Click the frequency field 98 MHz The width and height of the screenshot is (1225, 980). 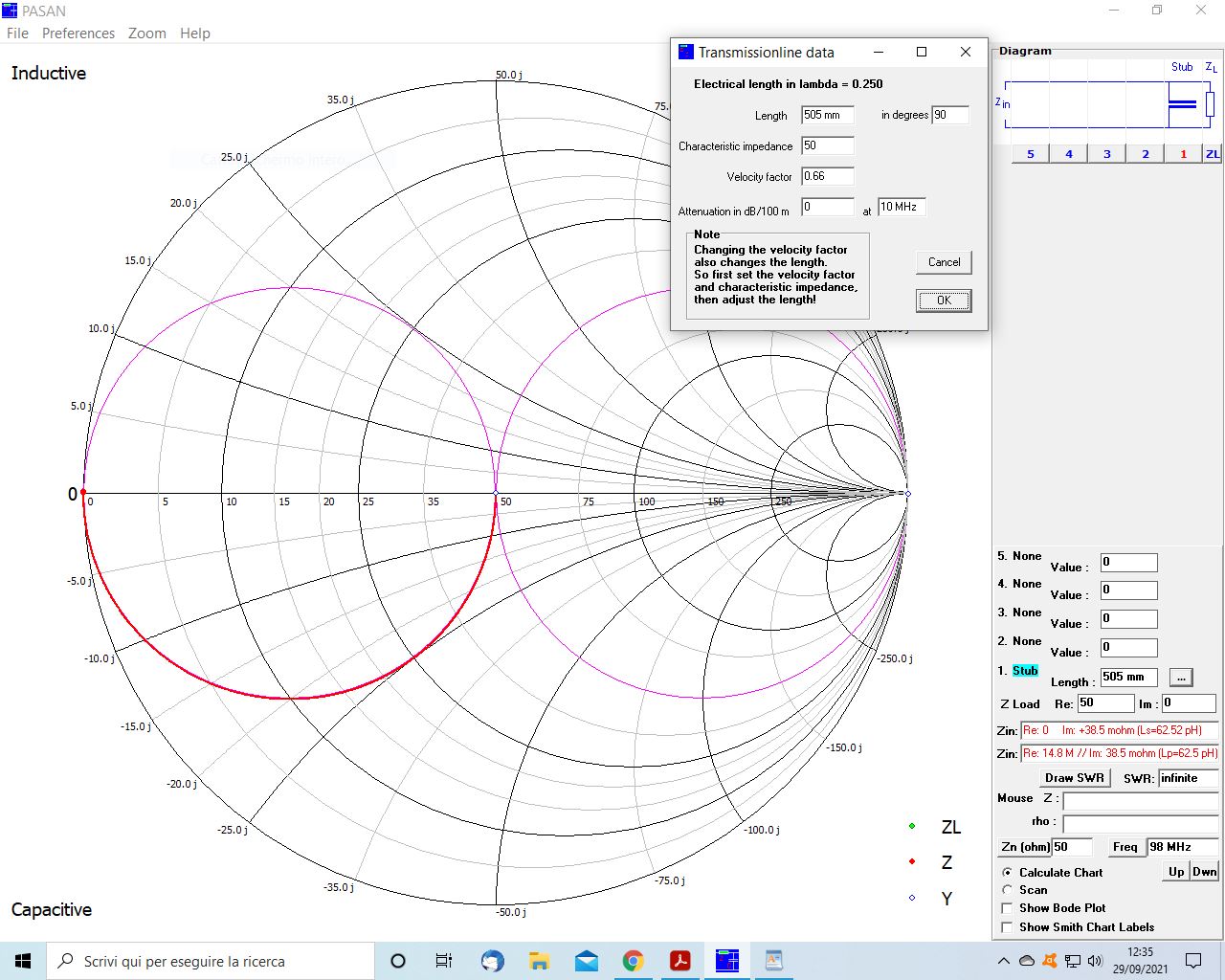(1182, 847)
